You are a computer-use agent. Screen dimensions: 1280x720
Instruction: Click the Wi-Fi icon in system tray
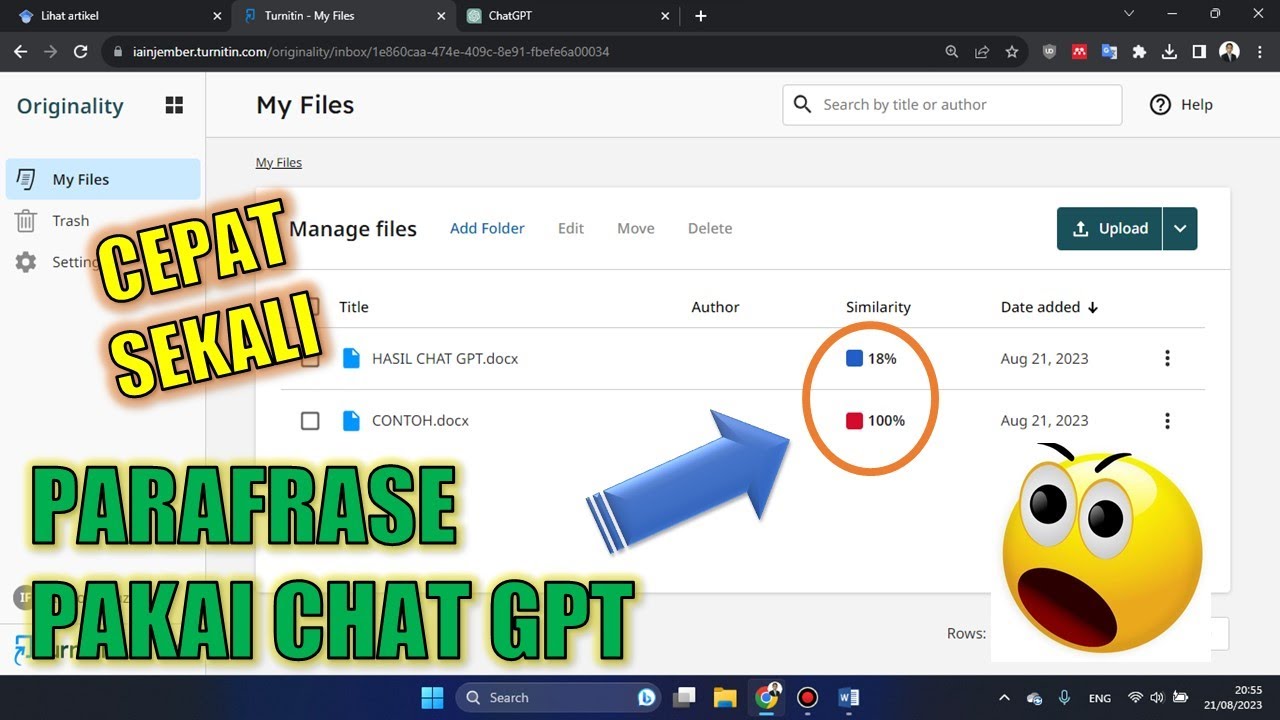pyautogui.click(x=1134, y=698)
